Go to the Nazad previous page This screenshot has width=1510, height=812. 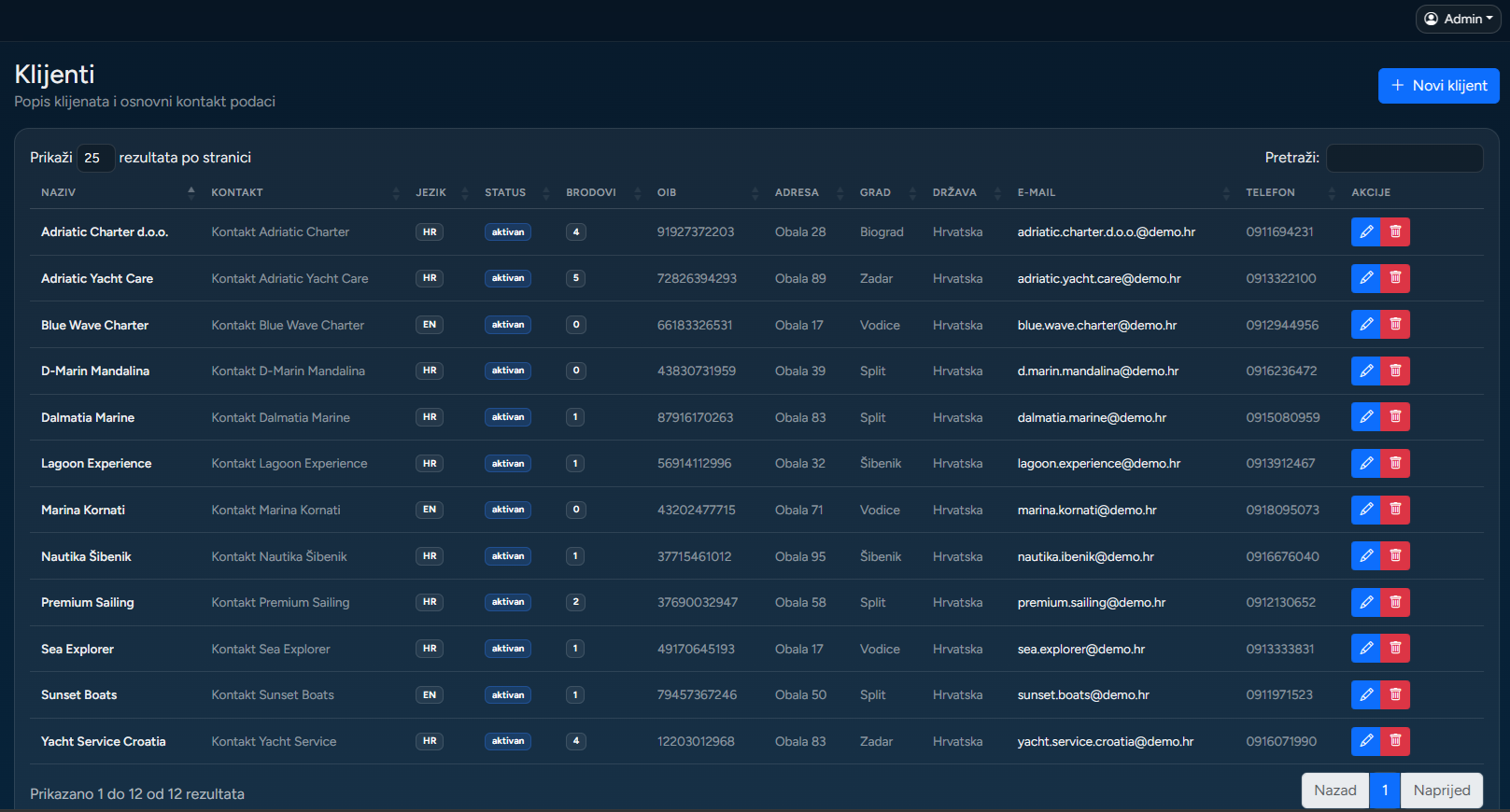pyautogui.click(x=1335, y=791)
